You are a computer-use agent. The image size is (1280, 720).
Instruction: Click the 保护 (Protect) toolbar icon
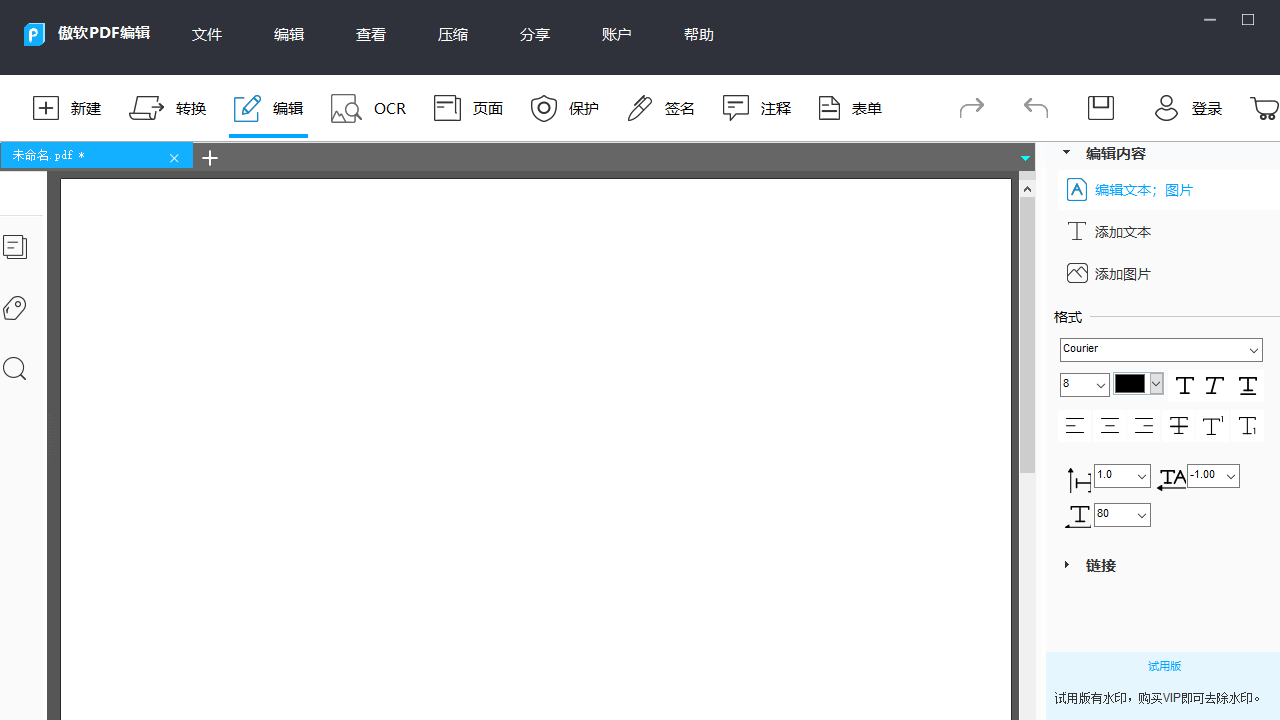(564, 108)
